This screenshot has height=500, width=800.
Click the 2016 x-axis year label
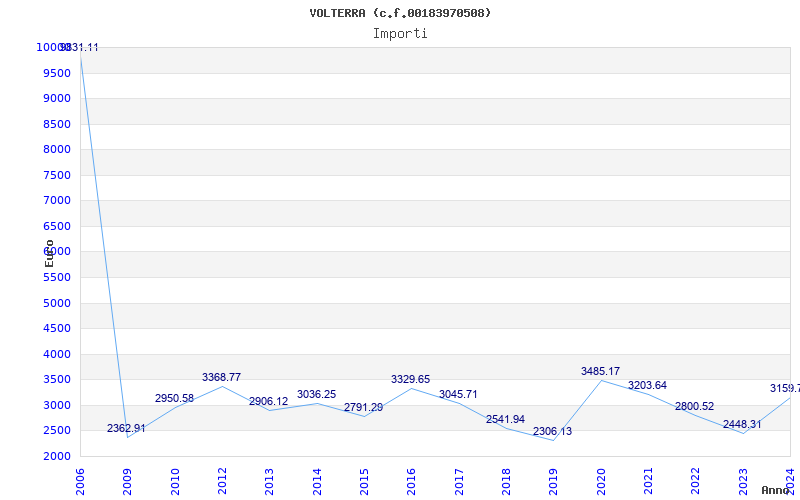tap(411, 482)
